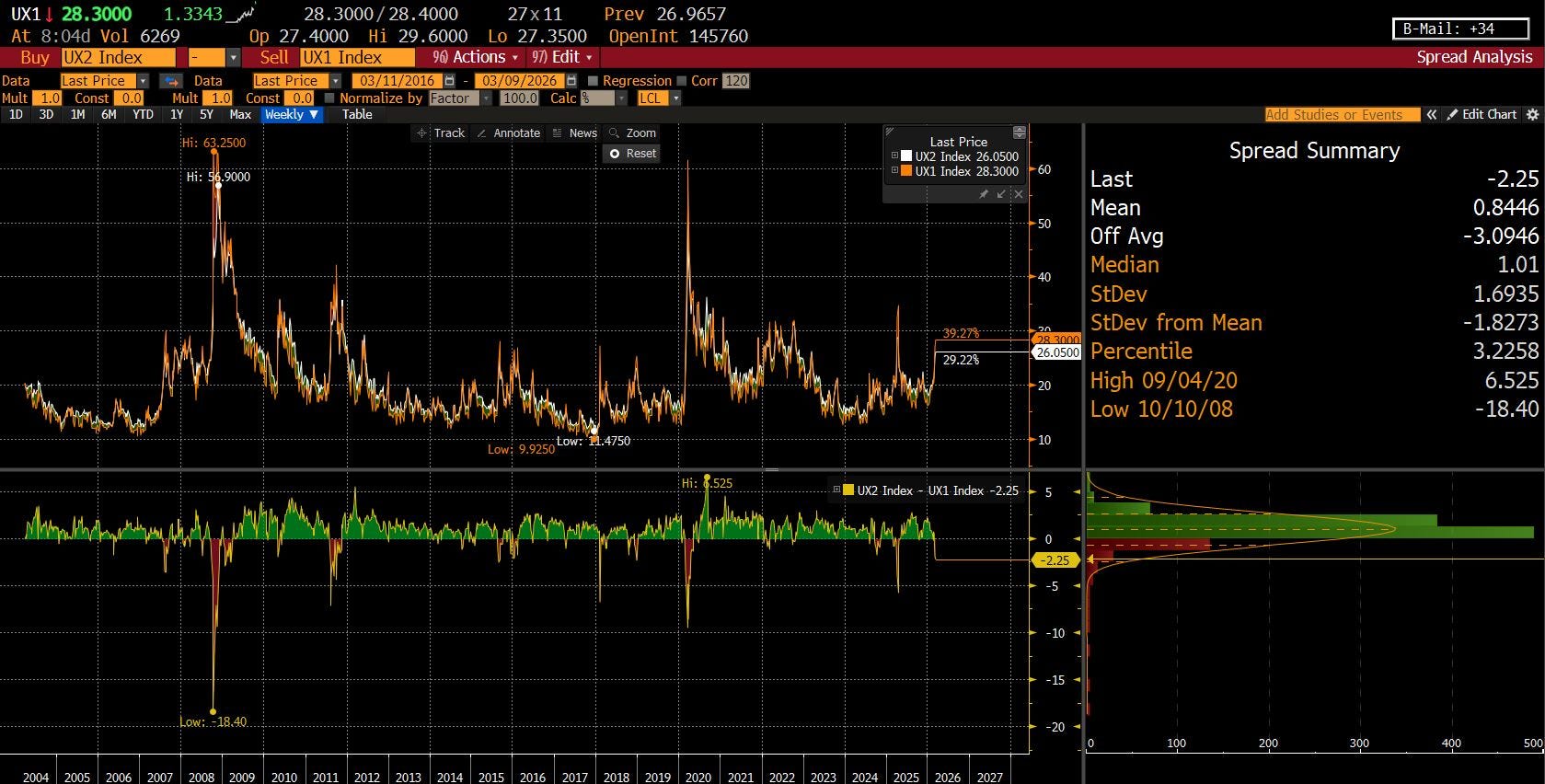Collapse side panel with double-chevron icon
Viewport: 1545px width, 784px height.
pyautogui.click(x=1432, y=115)
